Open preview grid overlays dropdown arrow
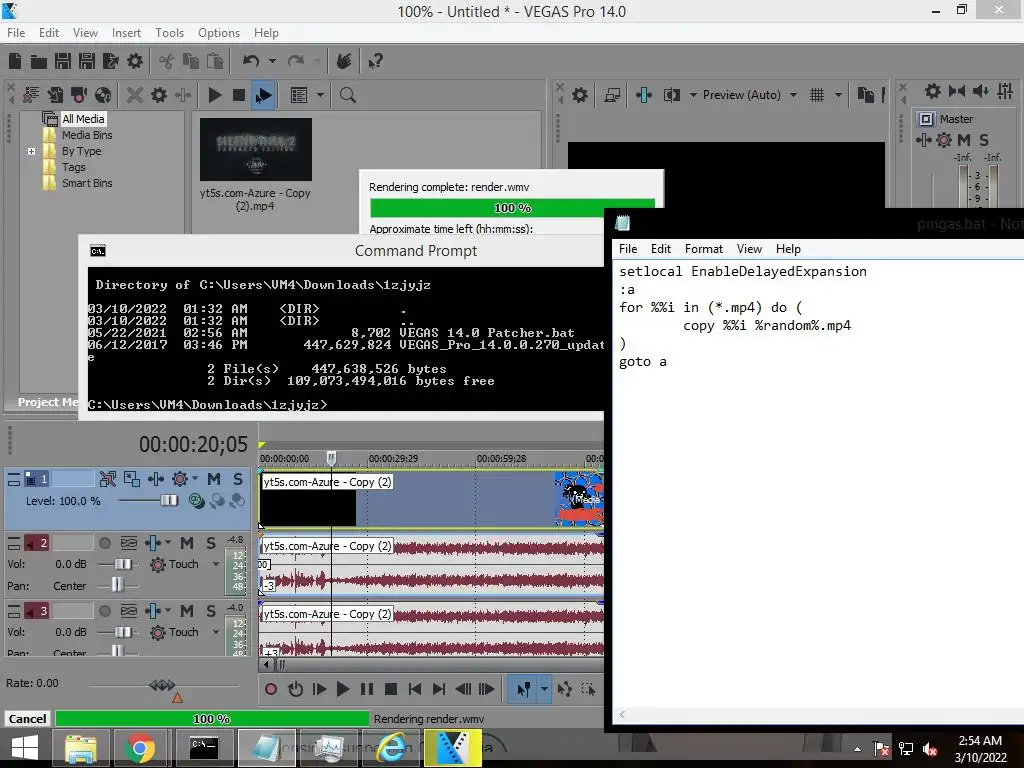1024x768 pixels. 839,95
